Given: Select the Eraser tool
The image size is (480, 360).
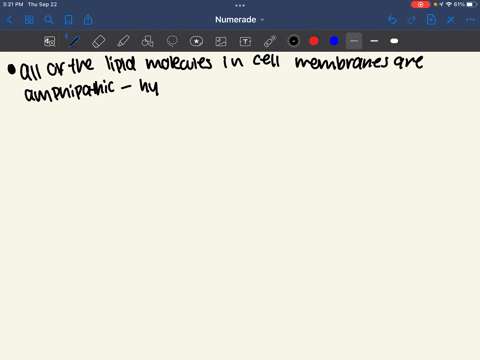Looking at the screenshot, I should click(98, 41).
